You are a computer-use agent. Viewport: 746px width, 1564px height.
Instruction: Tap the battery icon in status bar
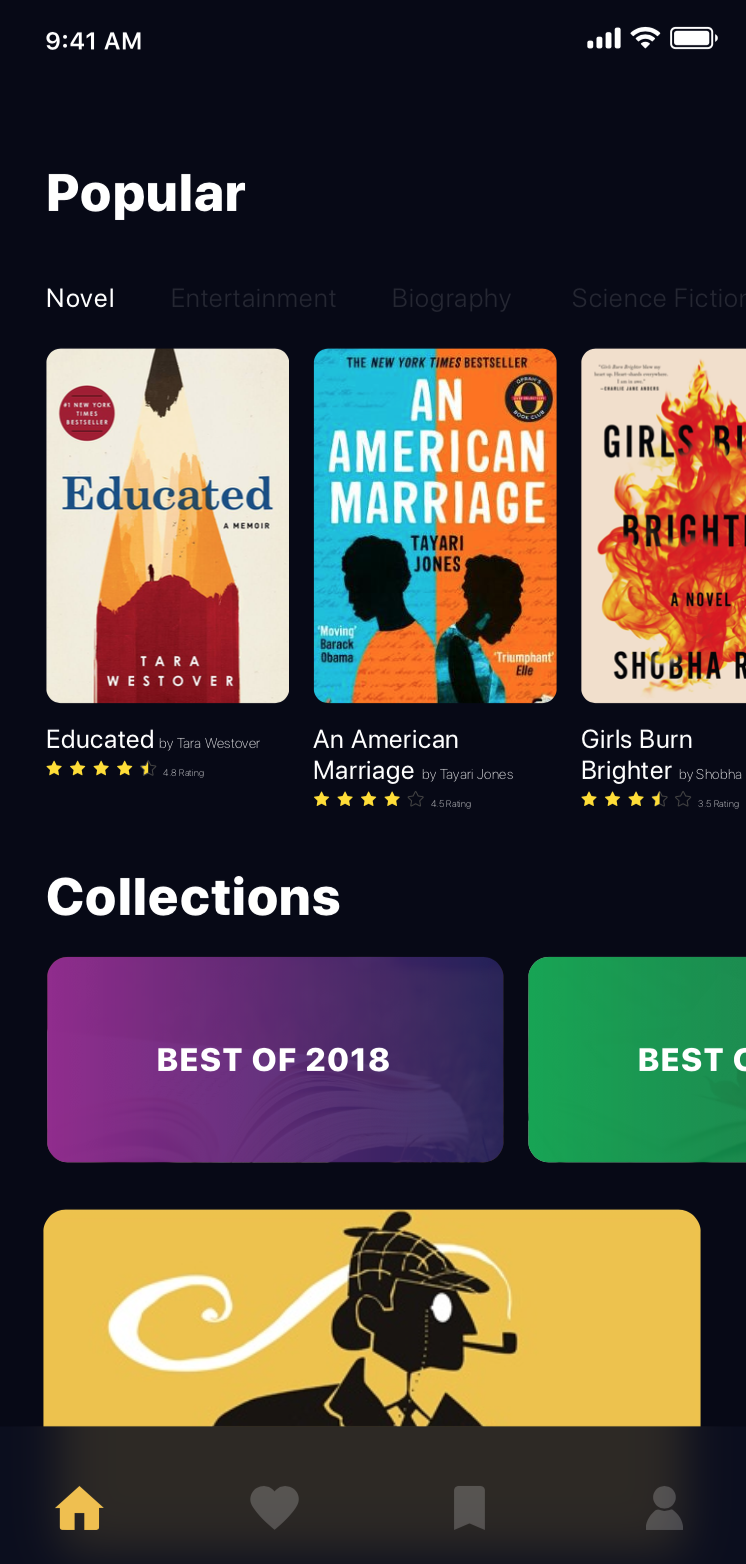pos(694,39)
